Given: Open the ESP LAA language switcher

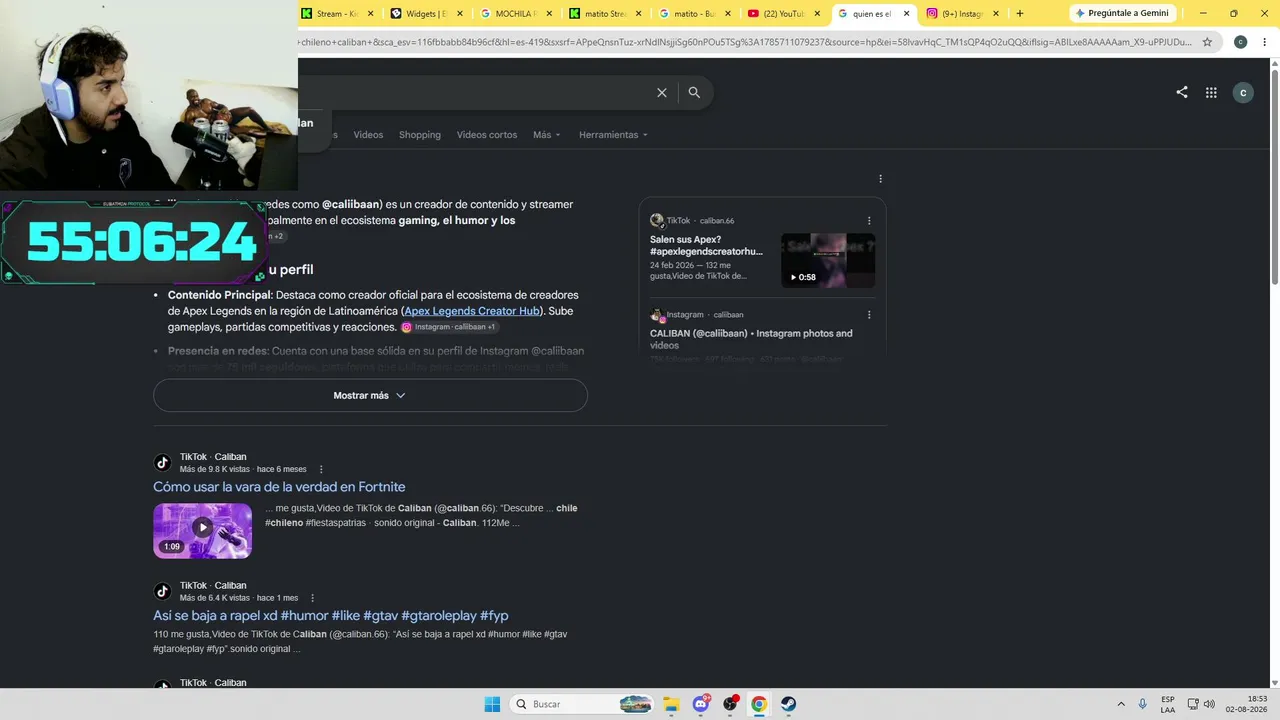Looking at the screenshot, I should click(1168, 704).
